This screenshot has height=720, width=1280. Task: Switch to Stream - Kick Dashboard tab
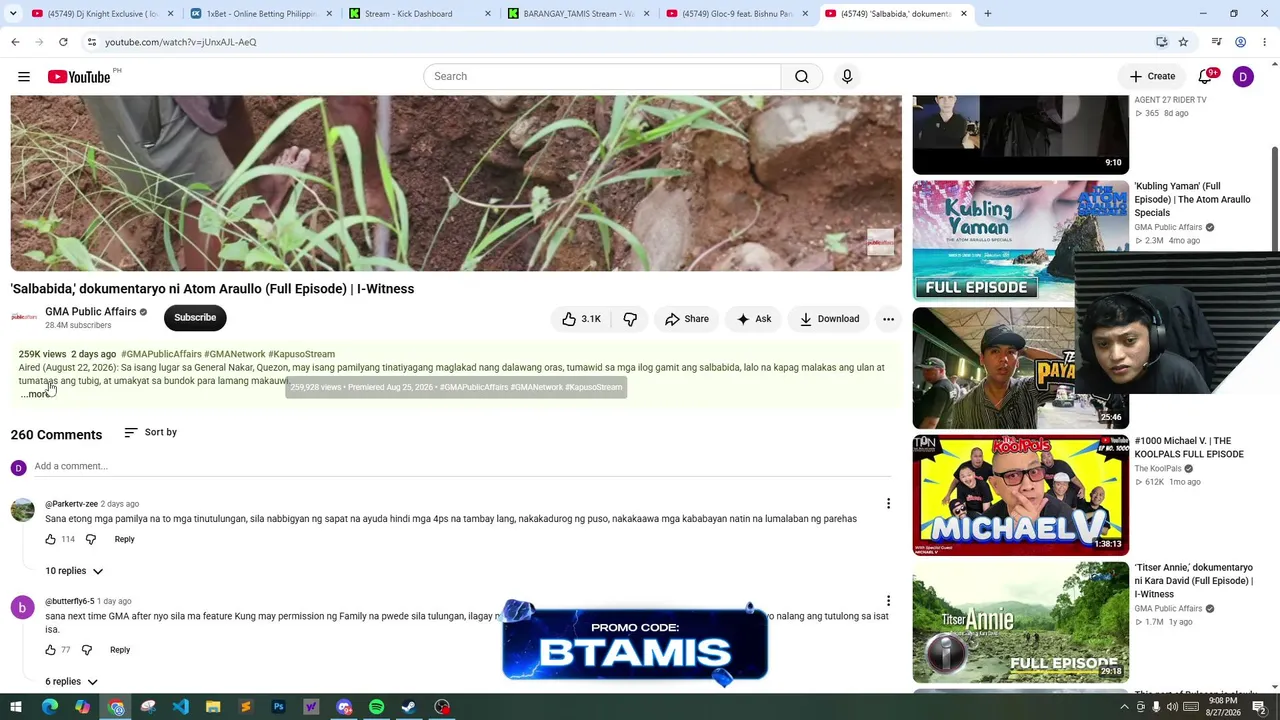pyautogui.click(x=420, y=14)
